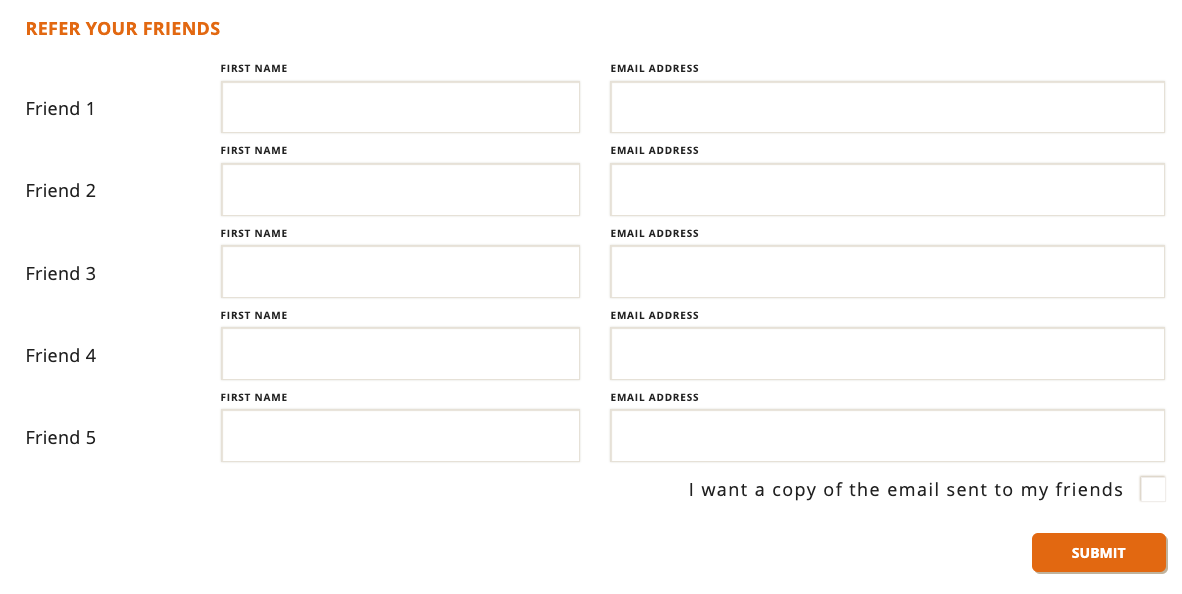Viewport: 1182px width, 594px height.
Task: Focus Friend 5 email address input
Action: point(887,436)
